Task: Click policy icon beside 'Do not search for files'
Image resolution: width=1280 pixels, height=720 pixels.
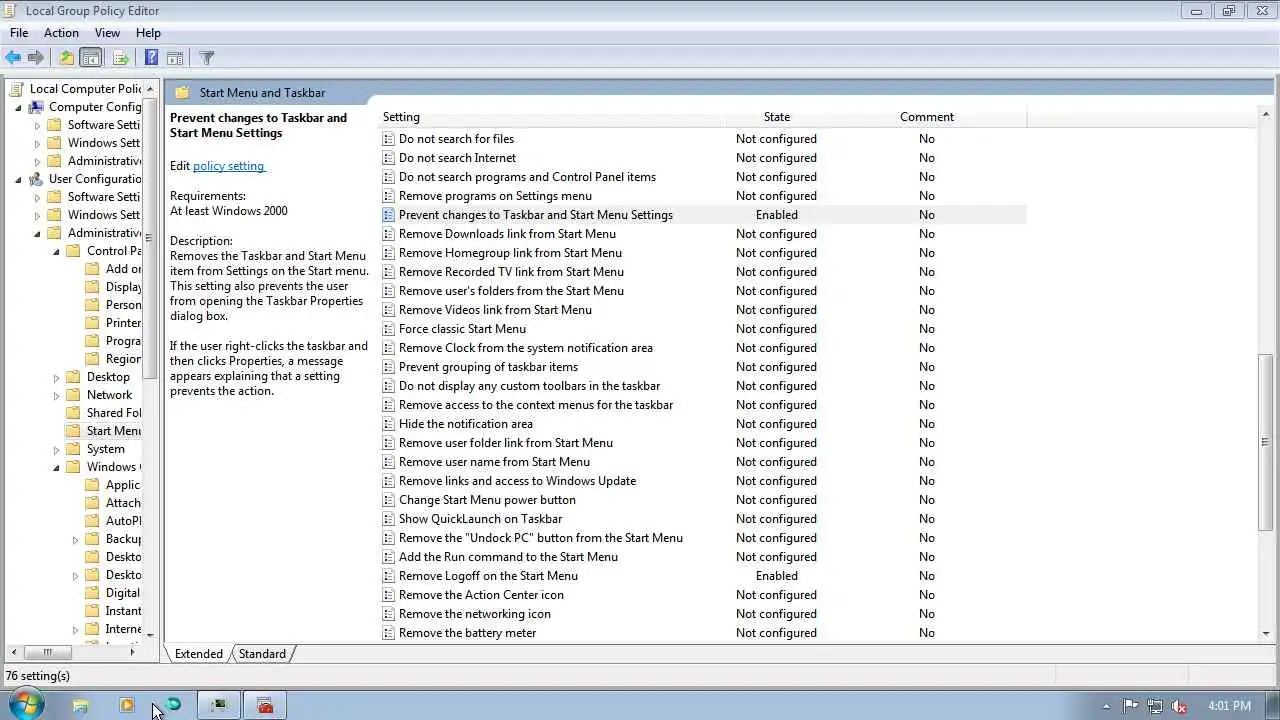Action: coord(389,139)
